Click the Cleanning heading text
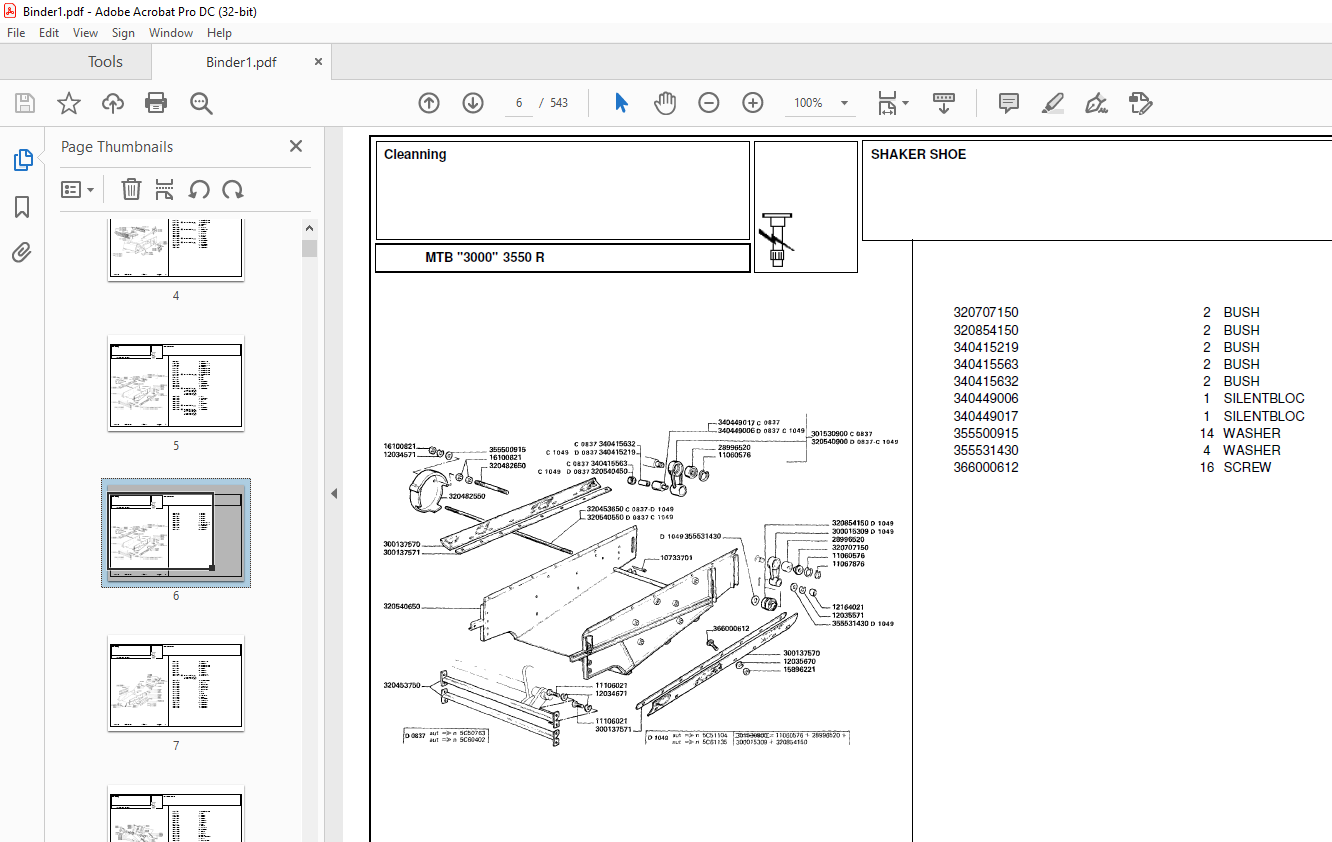This screenshot has height=842, width=1332. tap(415, 154)
